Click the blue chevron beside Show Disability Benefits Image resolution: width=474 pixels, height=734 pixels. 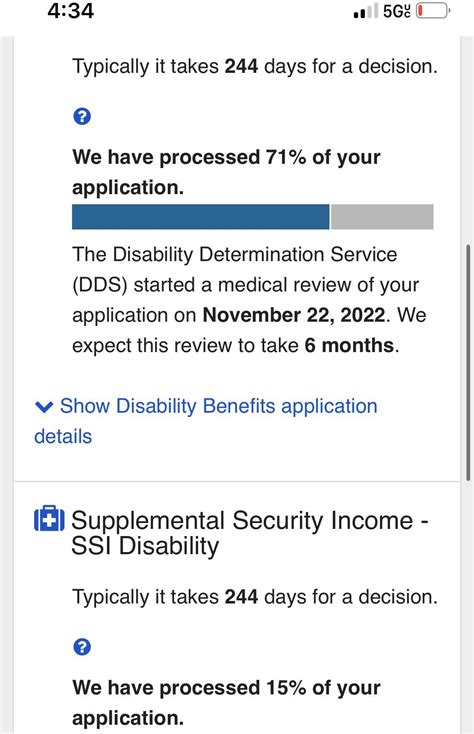44,407
